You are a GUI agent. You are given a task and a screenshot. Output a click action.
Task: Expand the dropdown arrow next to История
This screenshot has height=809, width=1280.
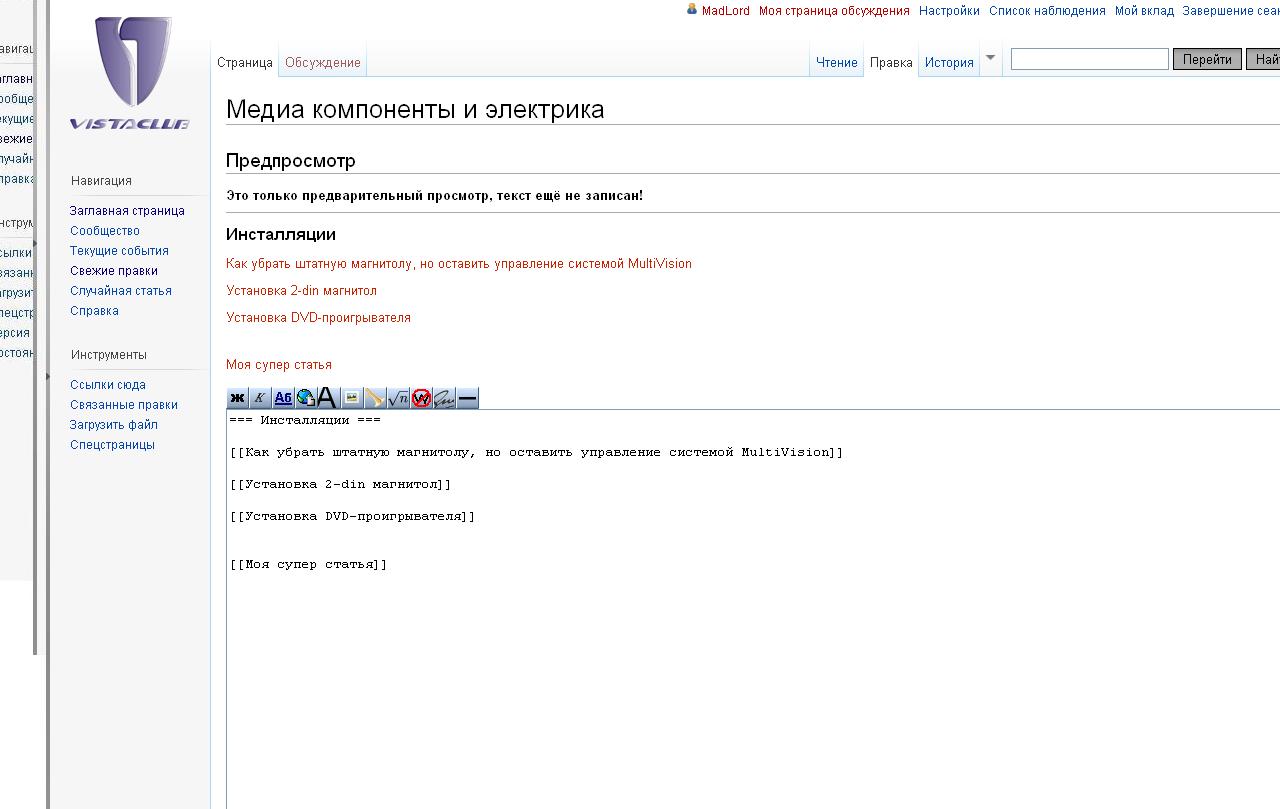[x=990, y=58]
